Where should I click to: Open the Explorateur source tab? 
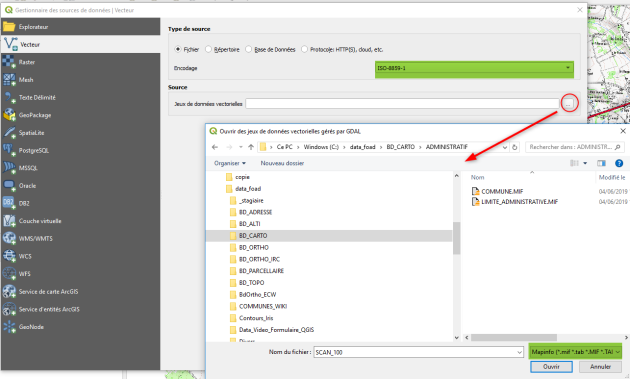80,27
